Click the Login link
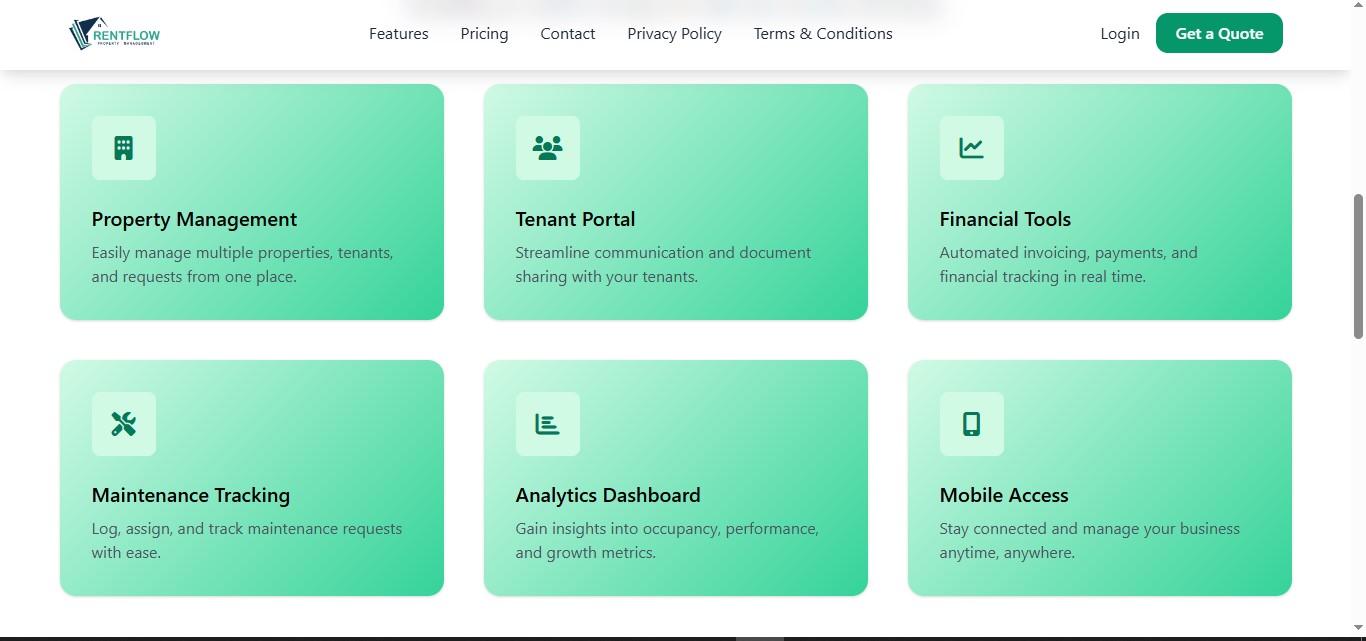1366x641 pixels. click(x=1119, y=33)
